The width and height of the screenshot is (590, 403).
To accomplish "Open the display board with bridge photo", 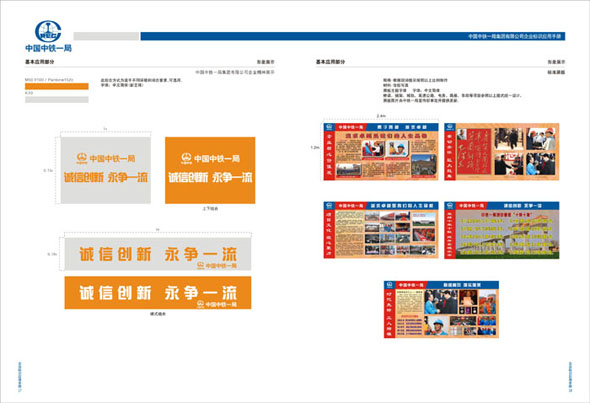I will [502, 230].
